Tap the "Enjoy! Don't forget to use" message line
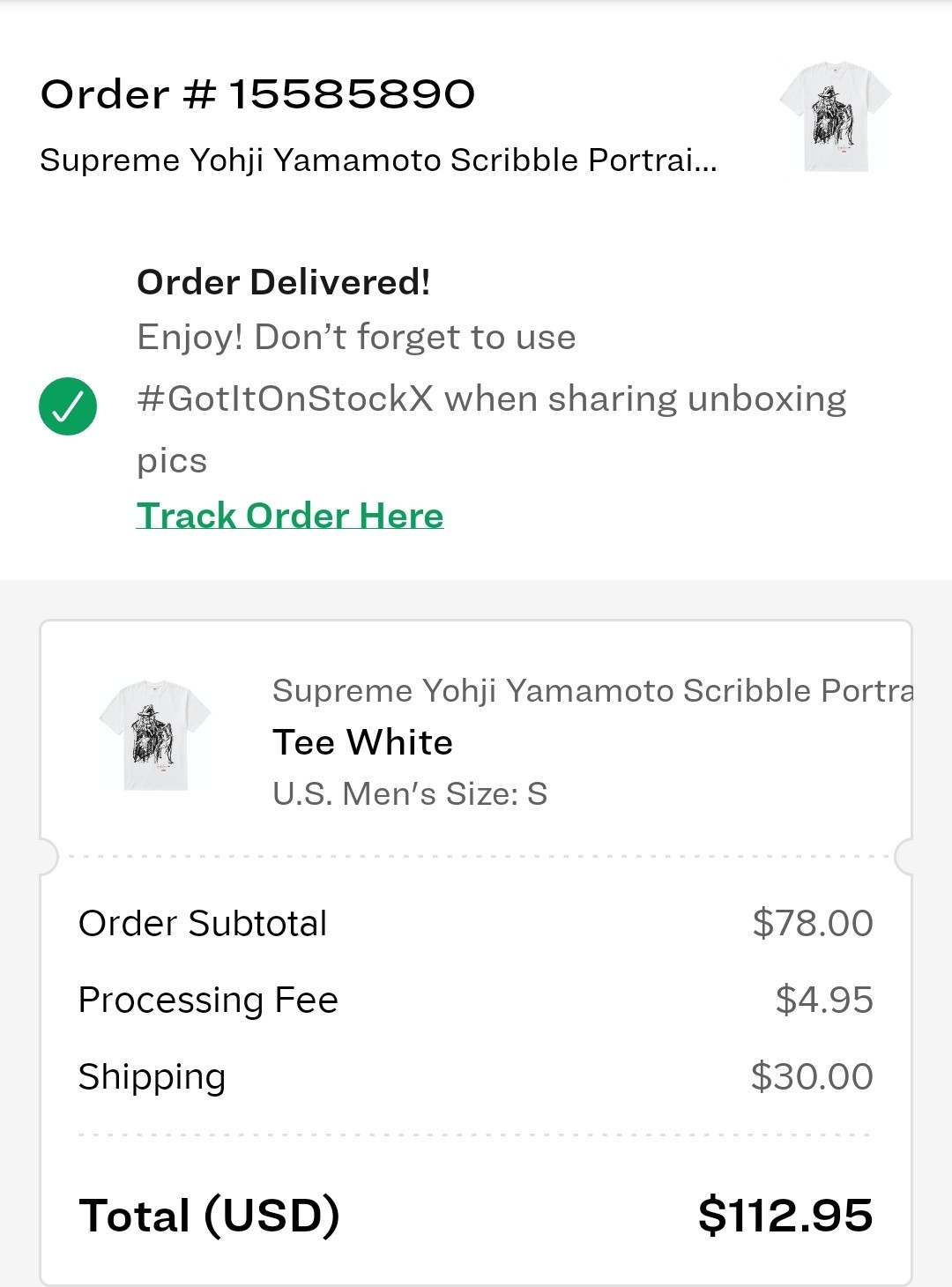This screenshot has width=952, height=1287. point(356,337)
